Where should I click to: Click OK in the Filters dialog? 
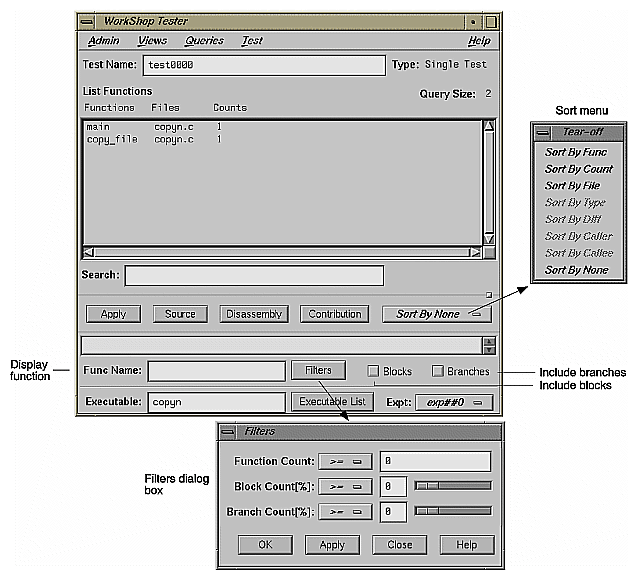click(265, 545)
